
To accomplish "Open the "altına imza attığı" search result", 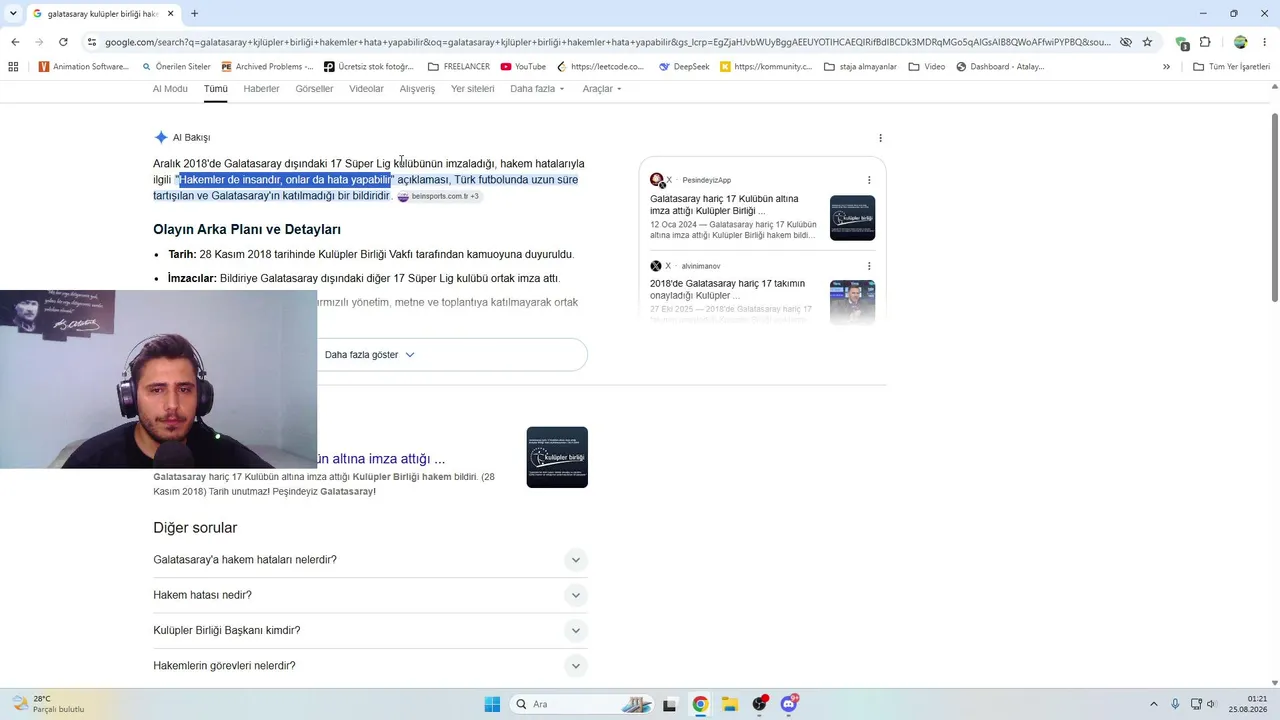I will point(381,459).
